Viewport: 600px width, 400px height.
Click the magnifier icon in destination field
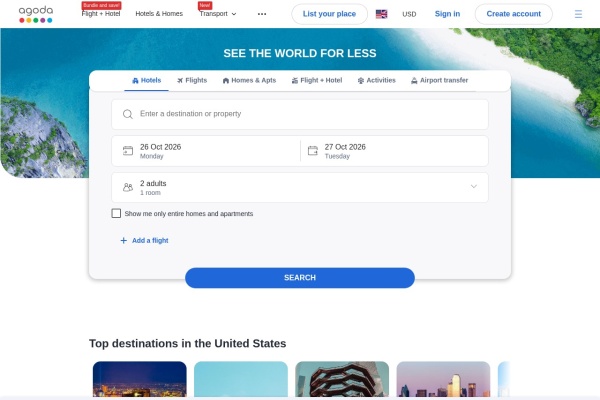tap(128, 114)
